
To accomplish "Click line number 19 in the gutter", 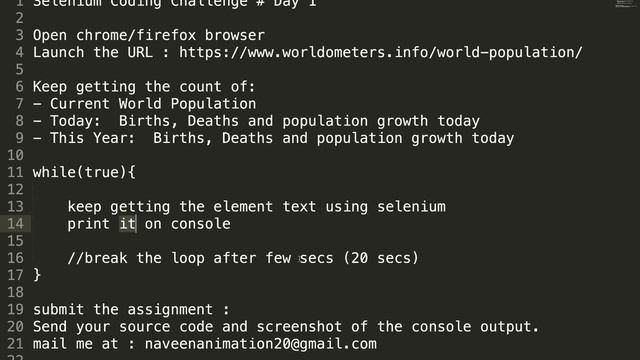I will [16, 309].
